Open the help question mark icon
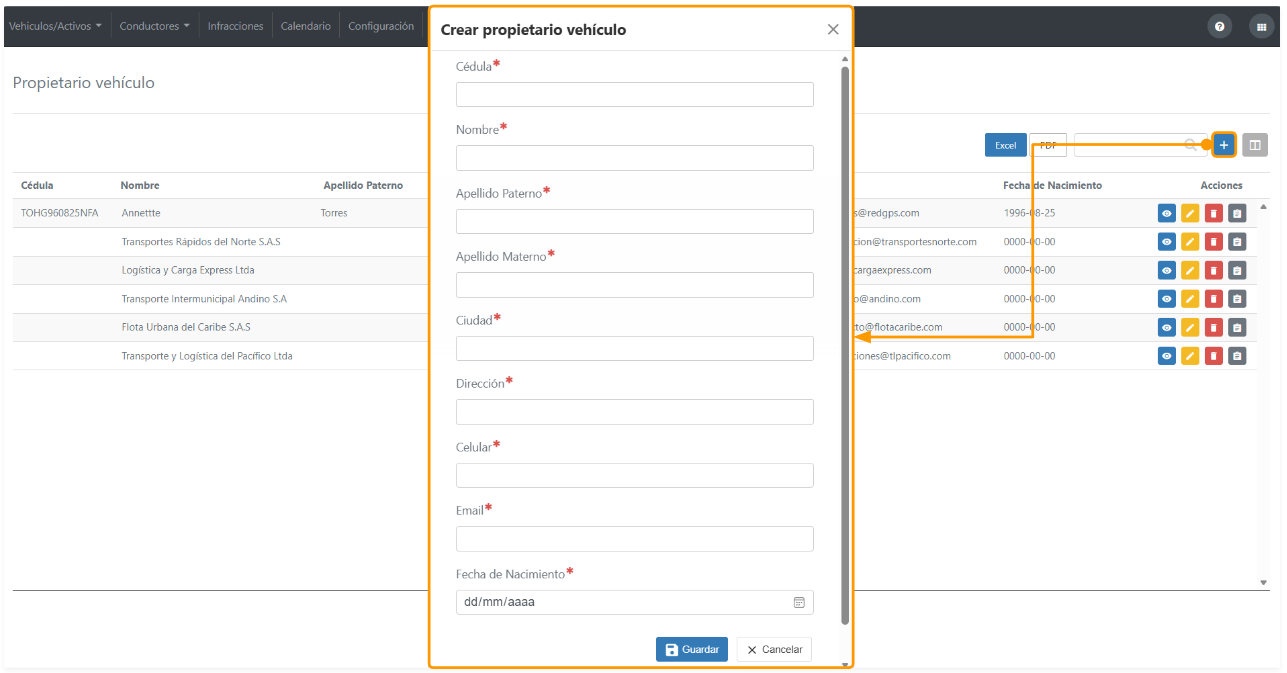 1219,27
